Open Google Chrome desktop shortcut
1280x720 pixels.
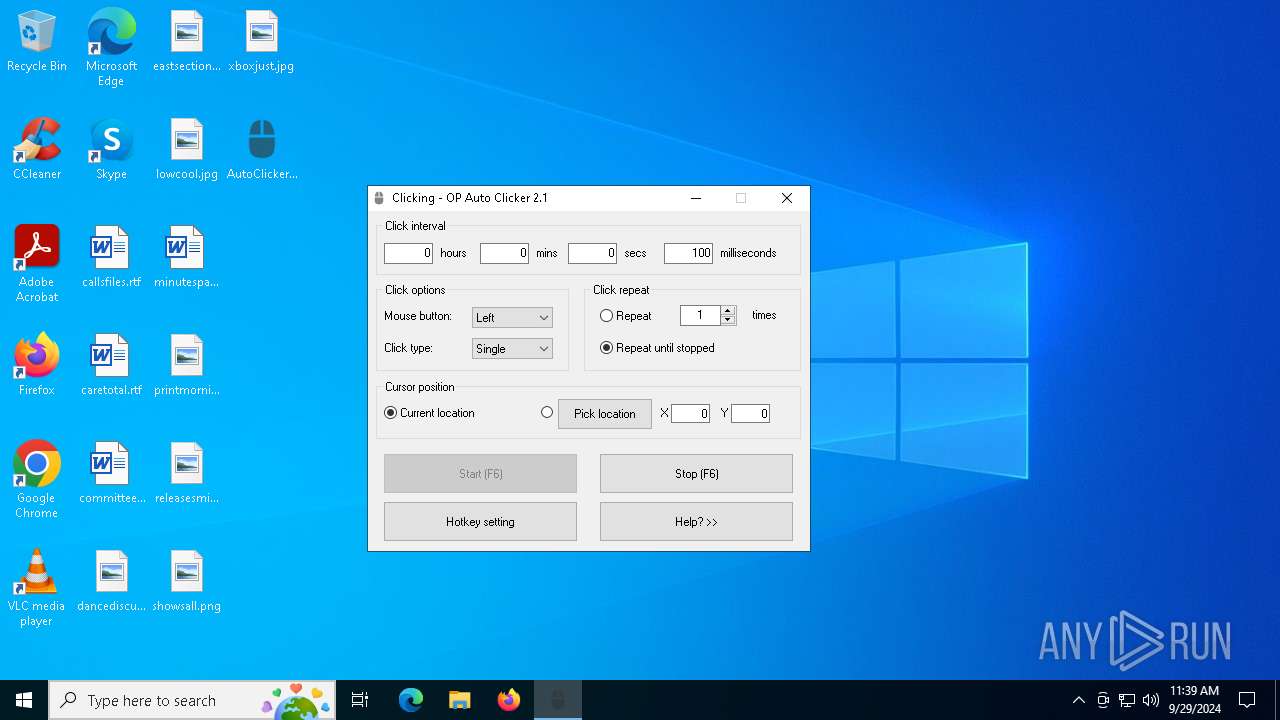[37, 479]
